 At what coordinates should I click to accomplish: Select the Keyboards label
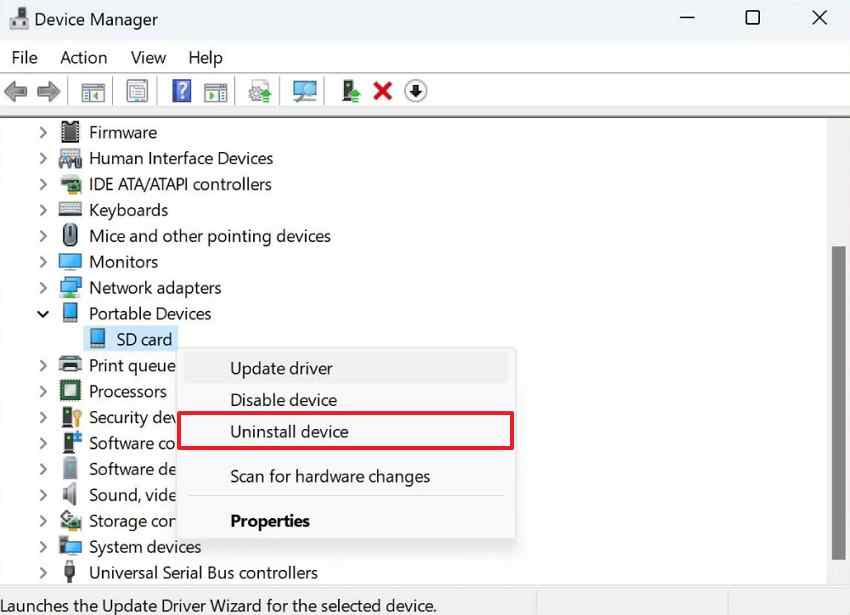(x=128, y=210)
